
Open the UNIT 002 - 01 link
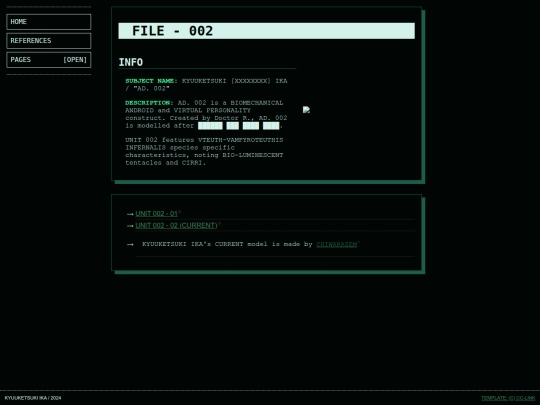click(156, 214)
